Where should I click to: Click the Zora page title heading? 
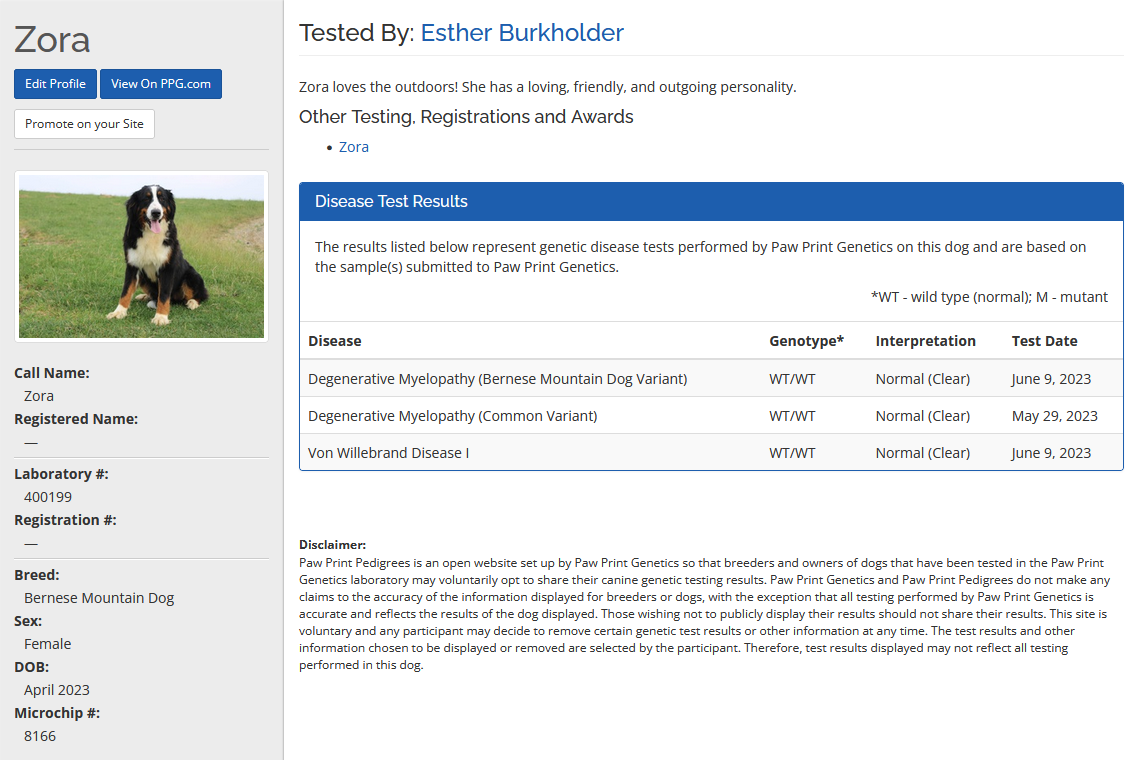tap(52, 40)
